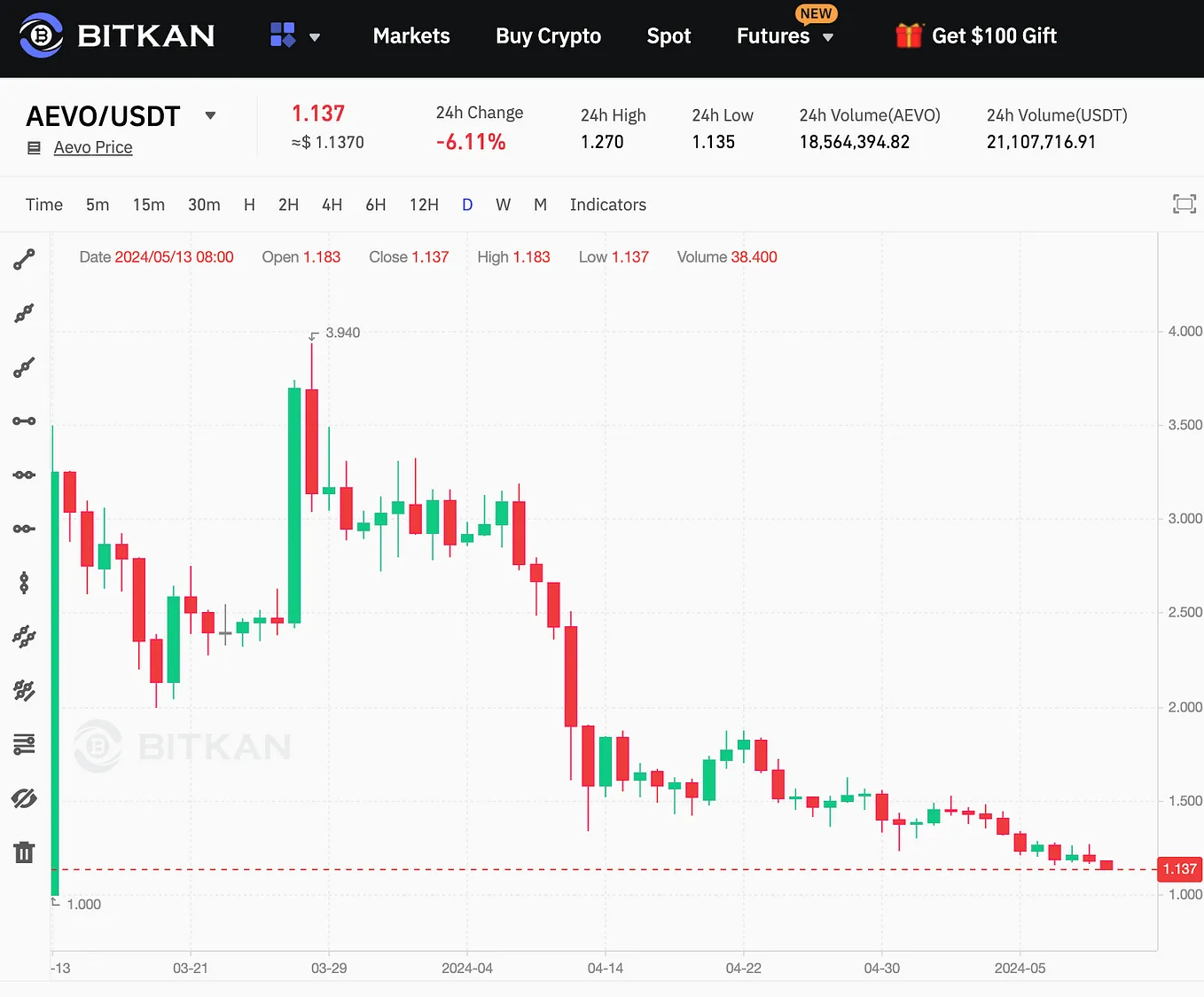The height and width of the screenshot is (997, 1204).
Task: Select the 30m chart interval
Action: point(204,205)
